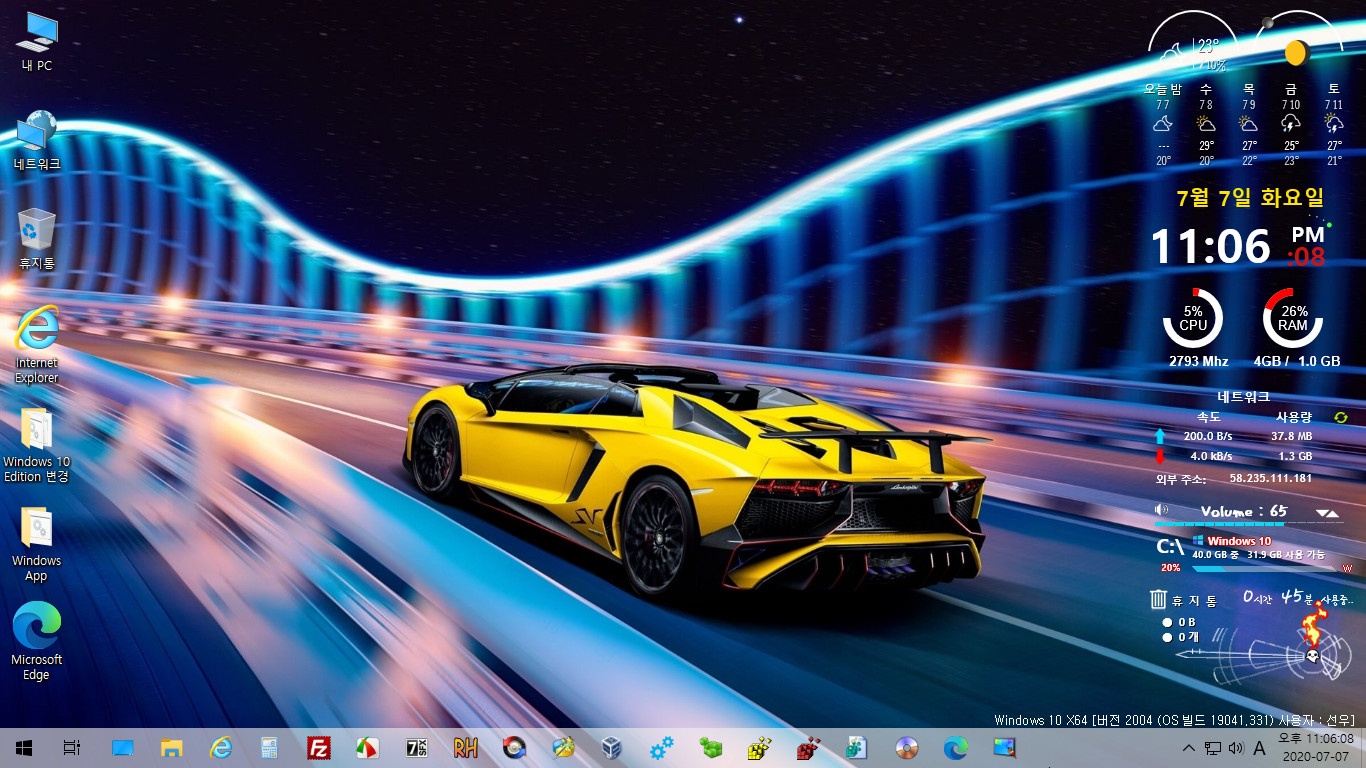Image resolution: width=1366 pixels, height=768 pixels.
Task: Click the speaker icon in Volume widget
Action: point(1162,510)
